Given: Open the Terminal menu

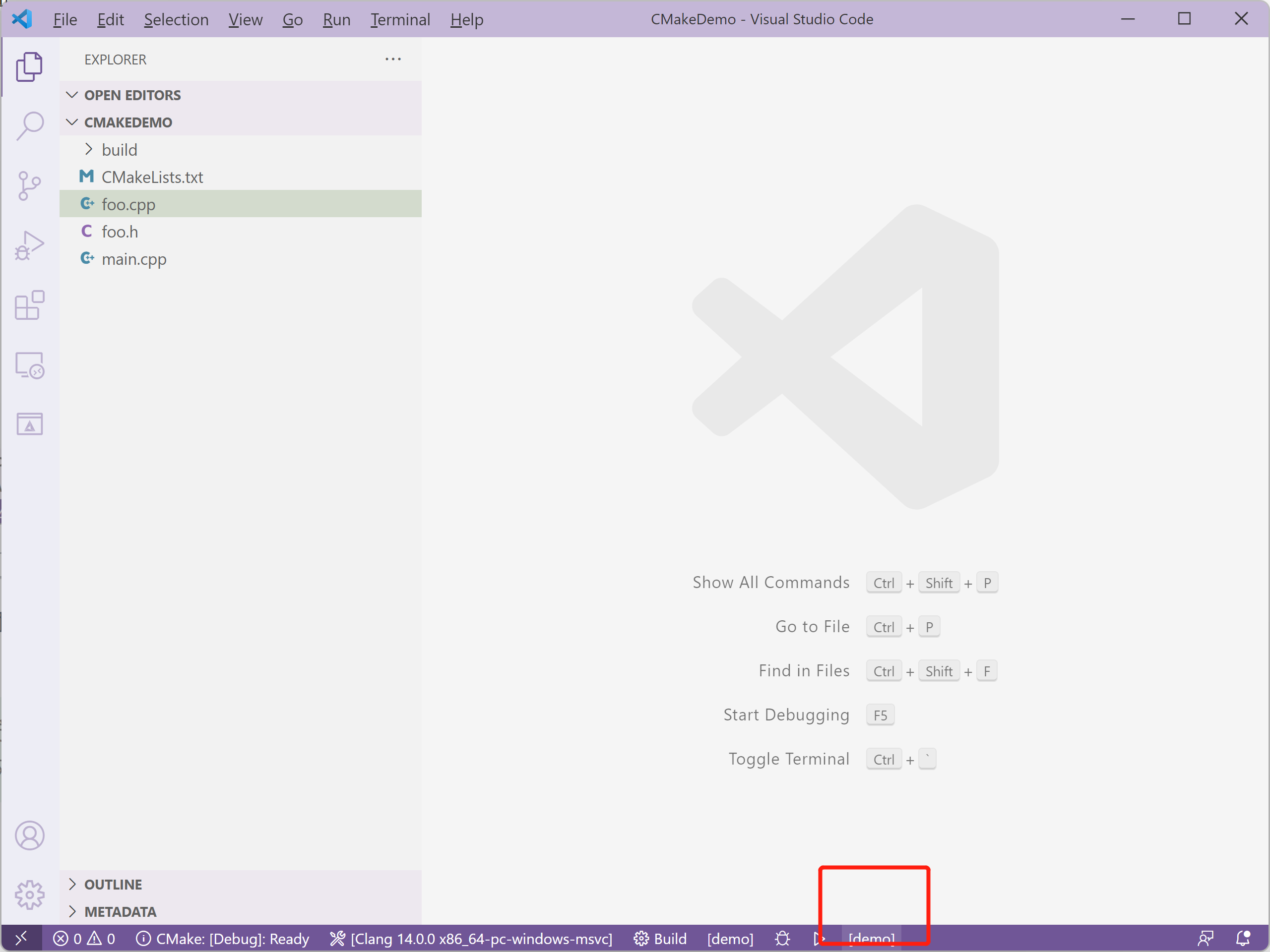Looking at the screenshot, I should pos(400,19).
